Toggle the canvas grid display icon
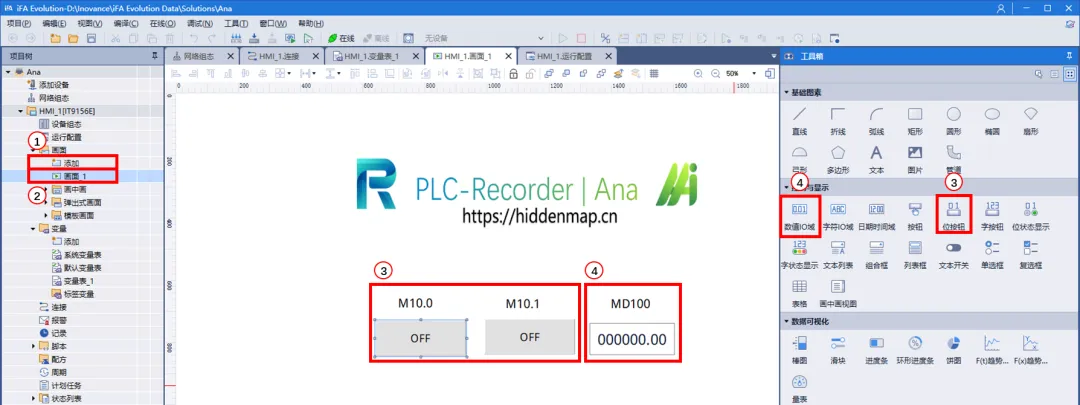The height and width of the screenshot is (405, 1080). 654,73
